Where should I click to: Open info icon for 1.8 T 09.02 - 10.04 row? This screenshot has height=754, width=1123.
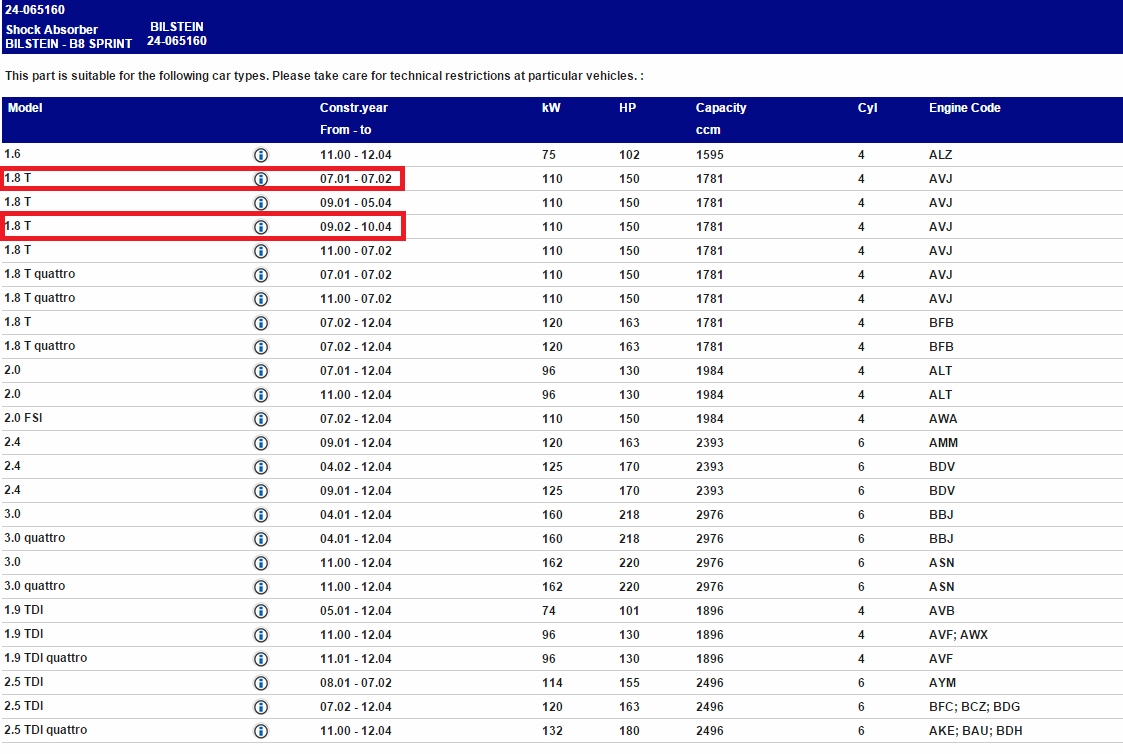pos(261,227)
